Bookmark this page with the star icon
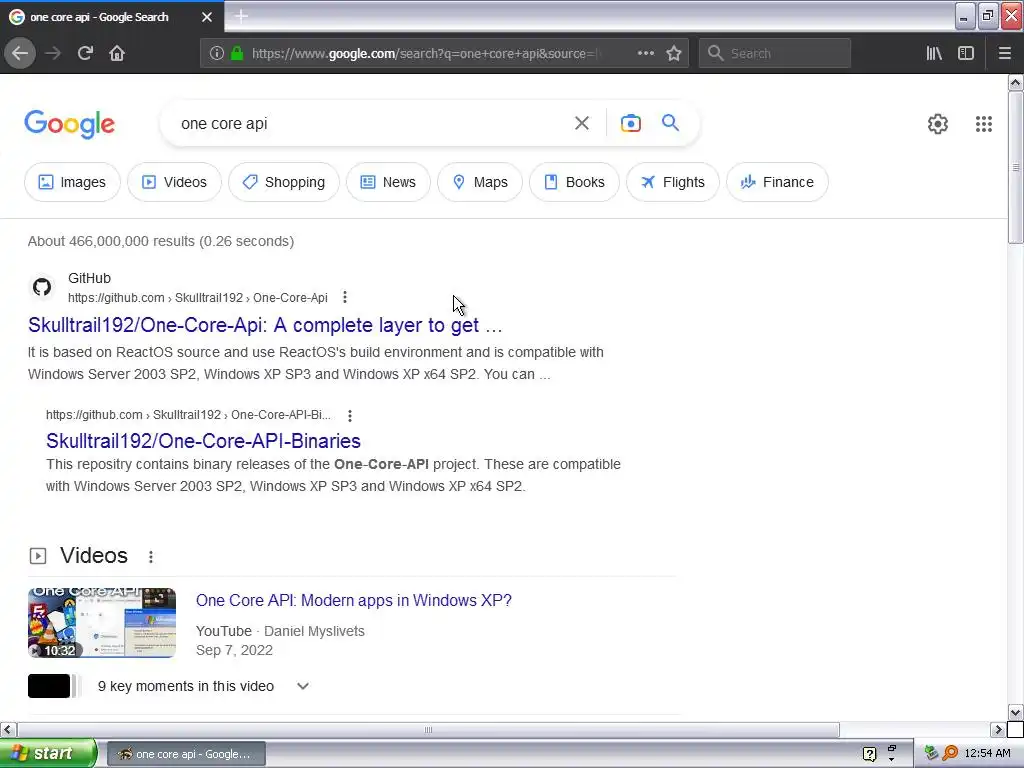This screenshot has width=1024, height=768. point(674,53)
